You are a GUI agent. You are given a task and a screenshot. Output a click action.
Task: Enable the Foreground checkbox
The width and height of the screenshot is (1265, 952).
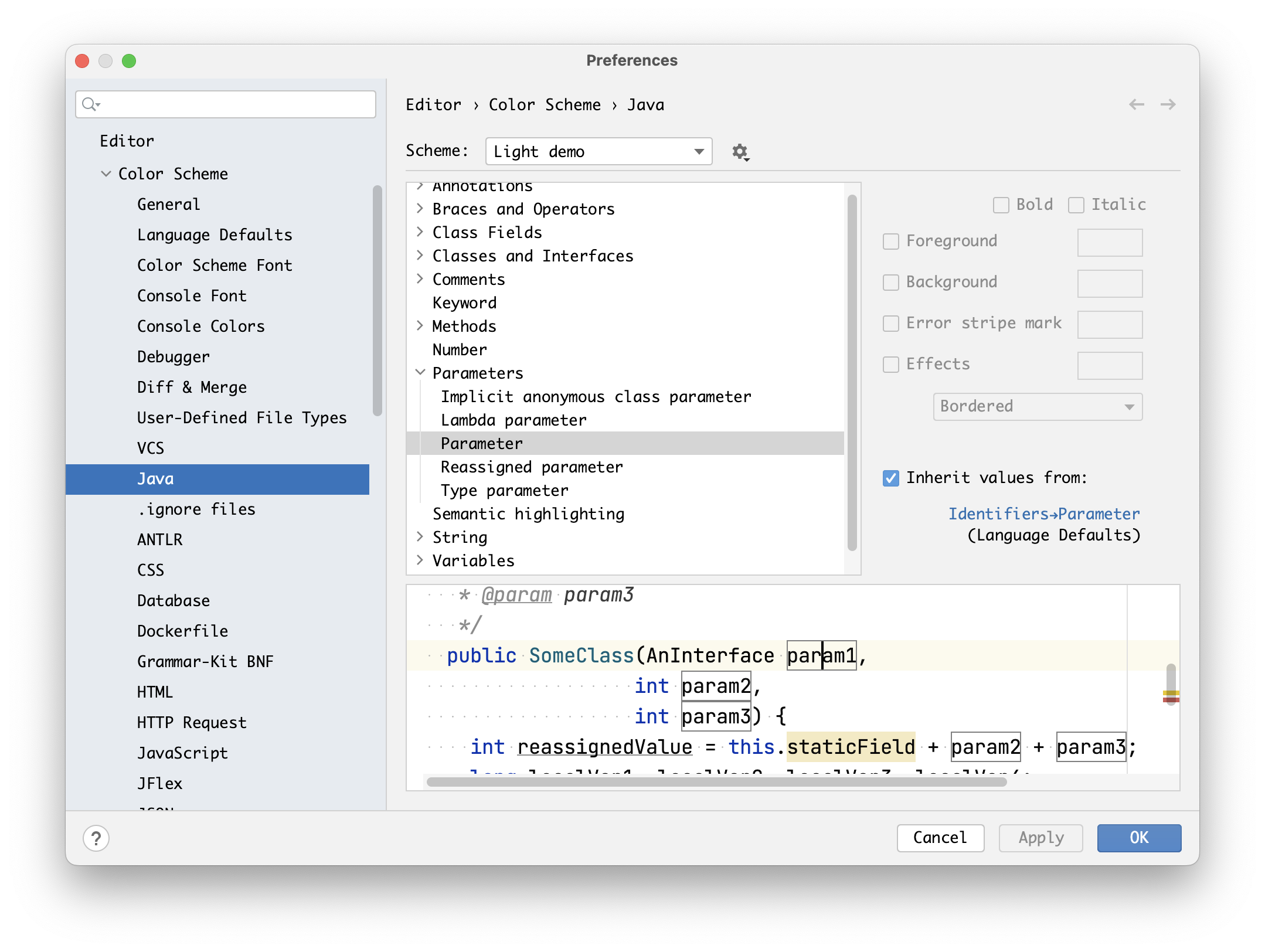tap(891, 241)
